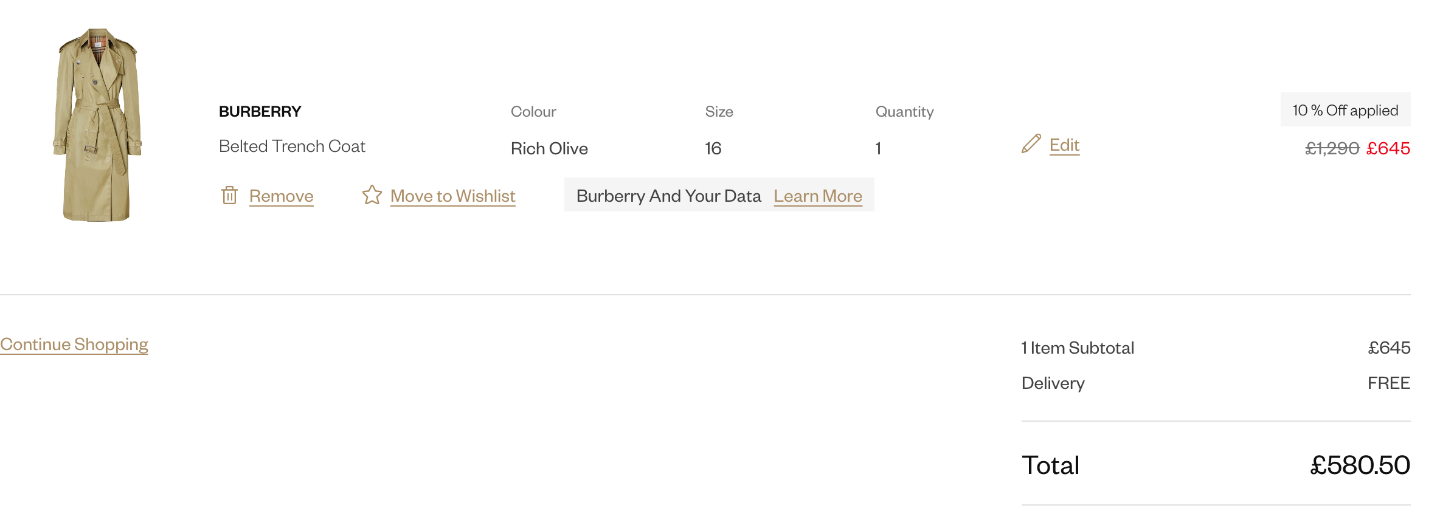Open Learn More about Burberry data
The image size is (1440, 508).
click(818, 196)
